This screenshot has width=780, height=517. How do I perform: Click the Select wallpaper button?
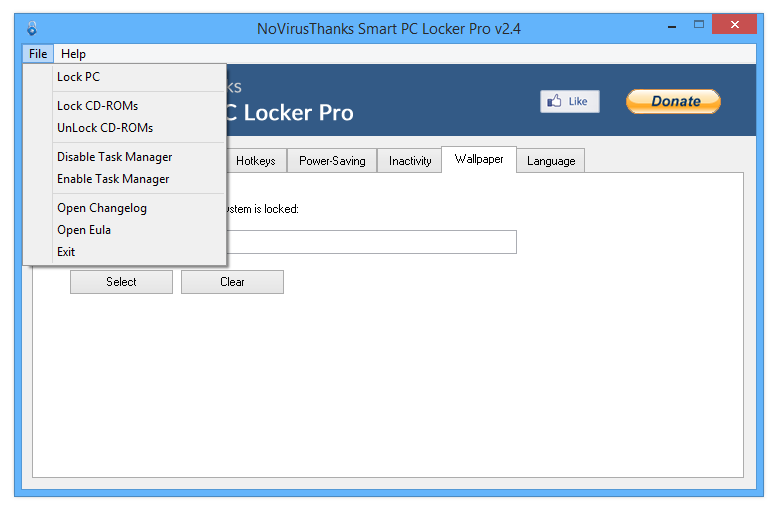[121, 282]
